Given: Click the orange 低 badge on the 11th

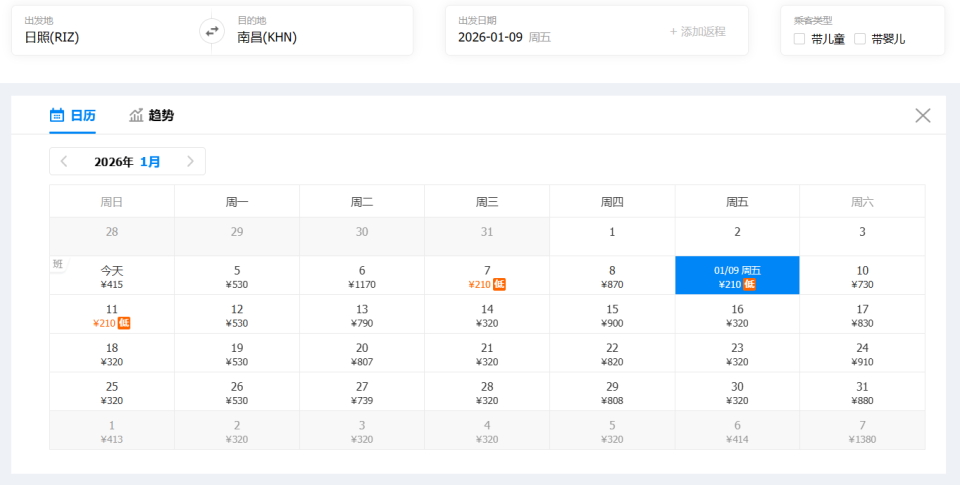Looking at the screenshot, I should (124, 323).
